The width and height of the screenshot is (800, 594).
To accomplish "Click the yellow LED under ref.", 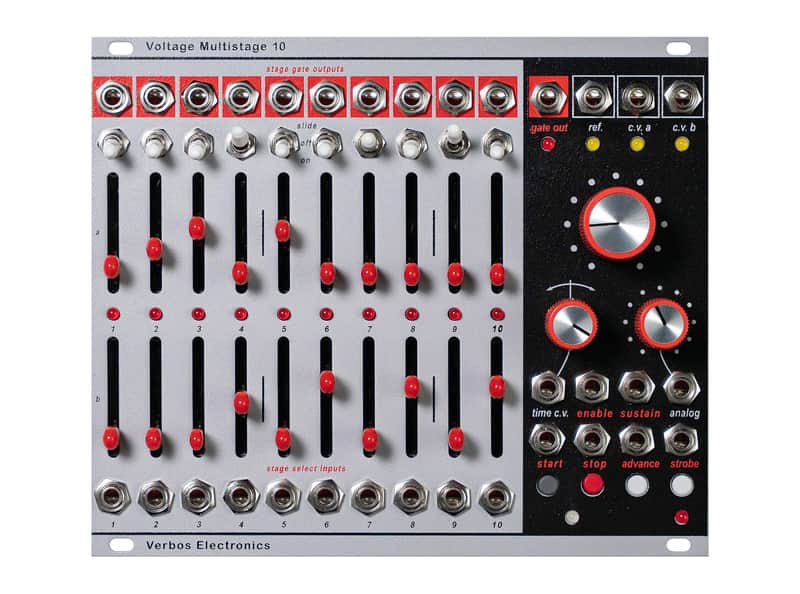I will click(593, 144).
